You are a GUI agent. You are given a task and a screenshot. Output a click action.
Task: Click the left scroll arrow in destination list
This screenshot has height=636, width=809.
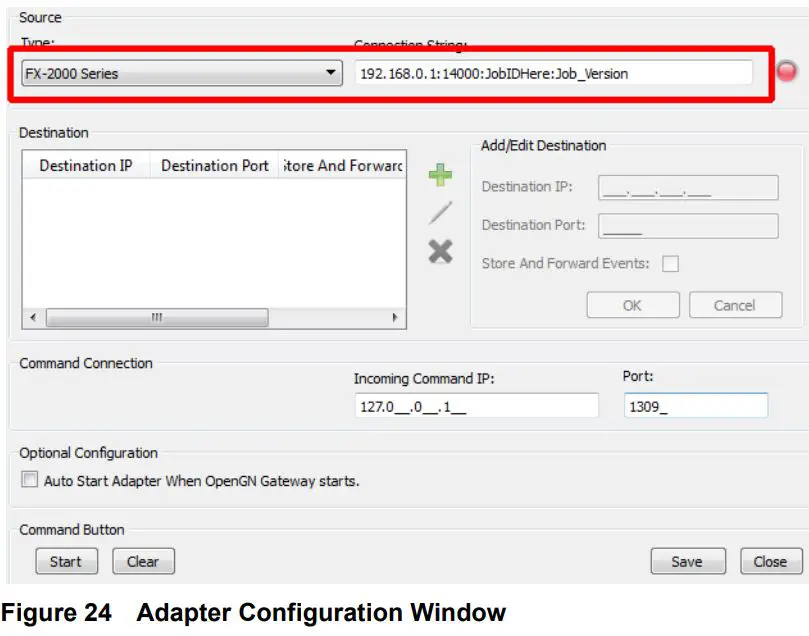(x=34, y=317)
